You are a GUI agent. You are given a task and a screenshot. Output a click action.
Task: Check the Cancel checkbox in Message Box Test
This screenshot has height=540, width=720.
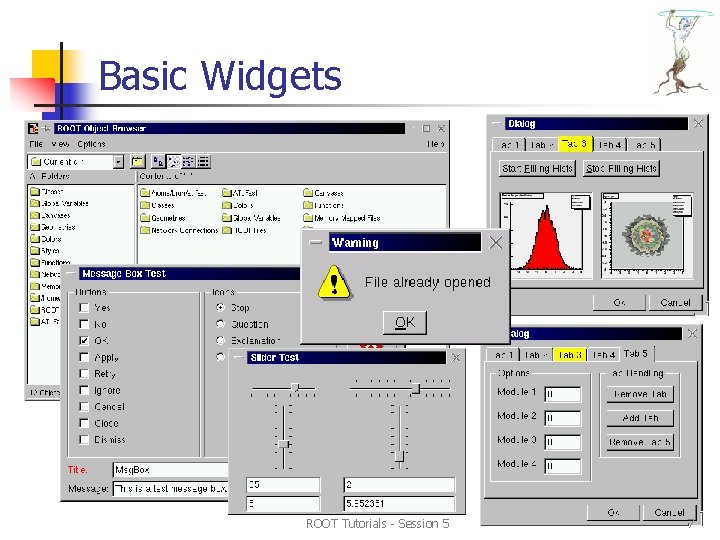(x=84, y=407)
